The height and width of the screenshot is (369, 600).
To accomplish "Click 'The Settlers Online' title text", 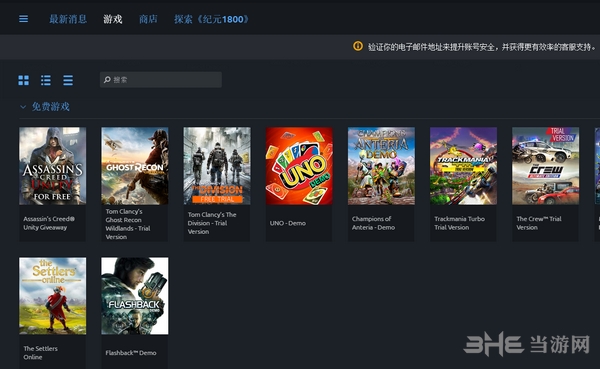I will (x=41, y=353).
